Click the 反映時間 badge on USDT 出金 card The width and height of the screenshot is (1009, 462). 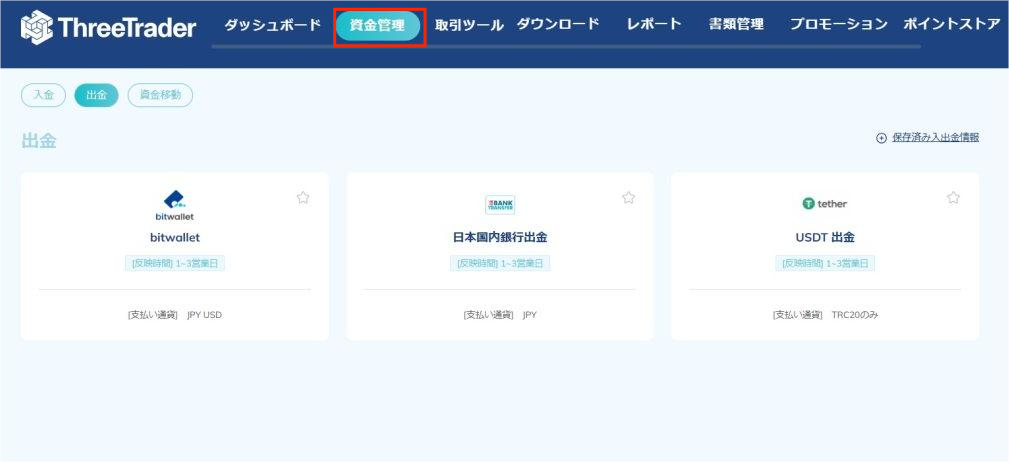(825, 263)
